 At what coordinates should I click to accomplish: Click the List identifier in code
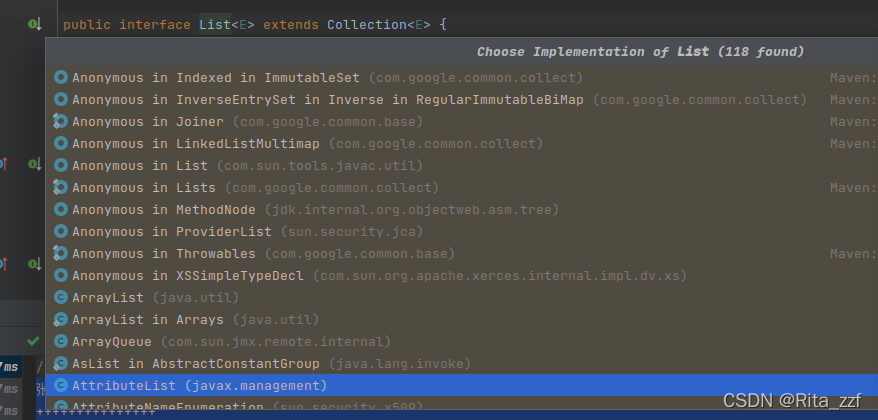[215, 25]
